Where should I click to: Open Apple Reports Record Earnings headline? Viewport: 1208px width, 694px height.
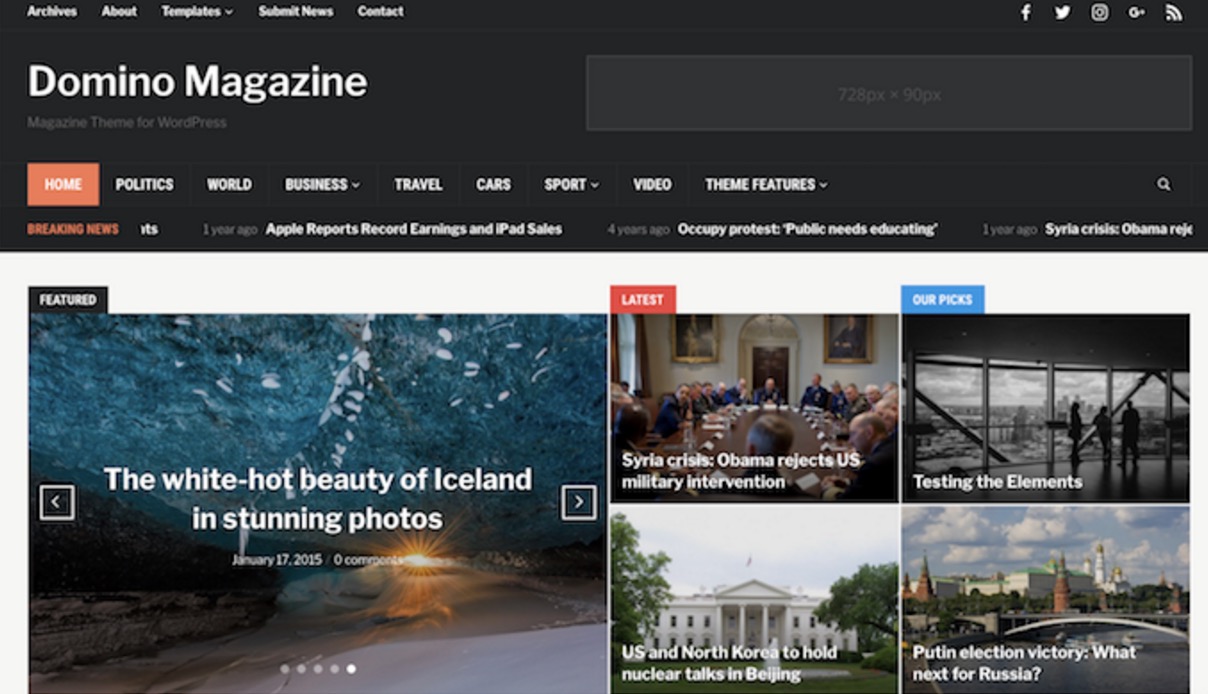coord(413,229)
